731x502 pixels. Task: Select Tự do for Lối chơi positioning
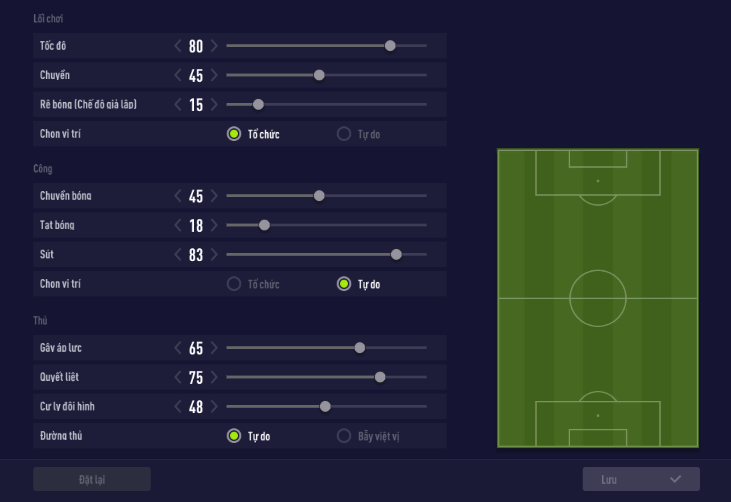coord(344,134)
